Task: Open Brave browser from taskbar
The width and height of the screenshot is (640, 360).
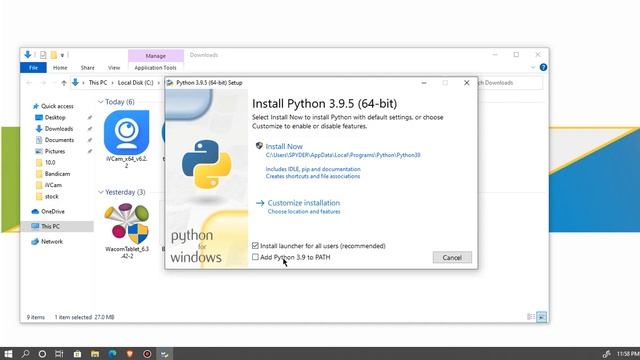Action: pos(130,354)
